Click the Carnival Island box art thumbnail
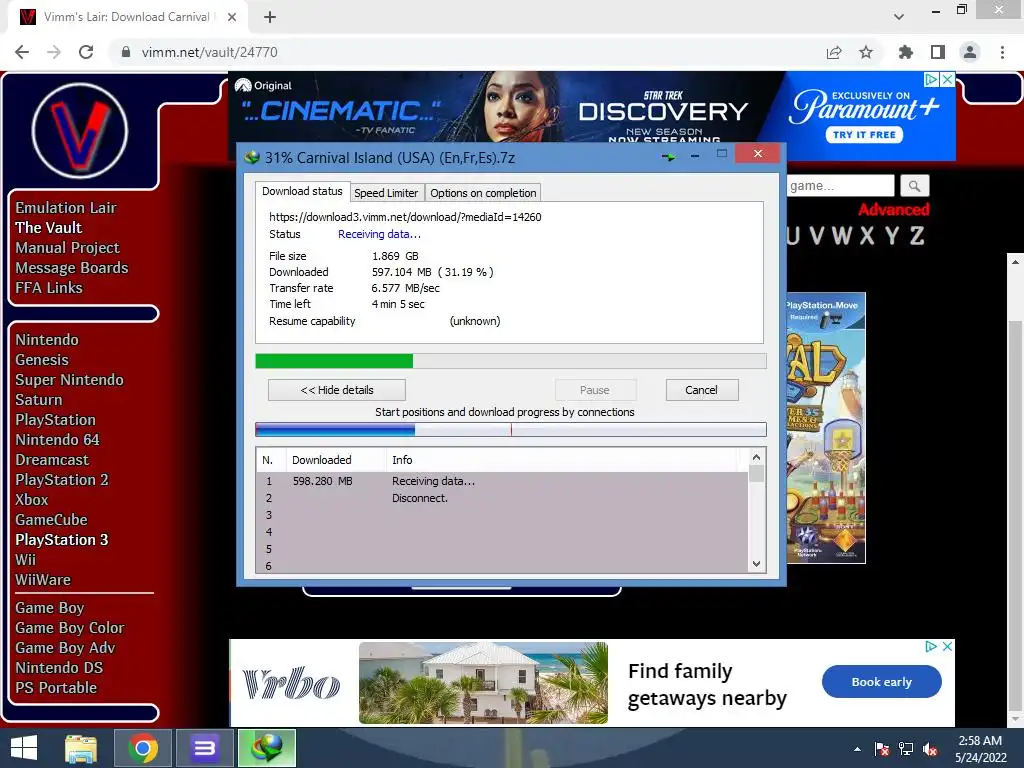The width and height of the screenshot is (1024, 768). pos(826,428)
